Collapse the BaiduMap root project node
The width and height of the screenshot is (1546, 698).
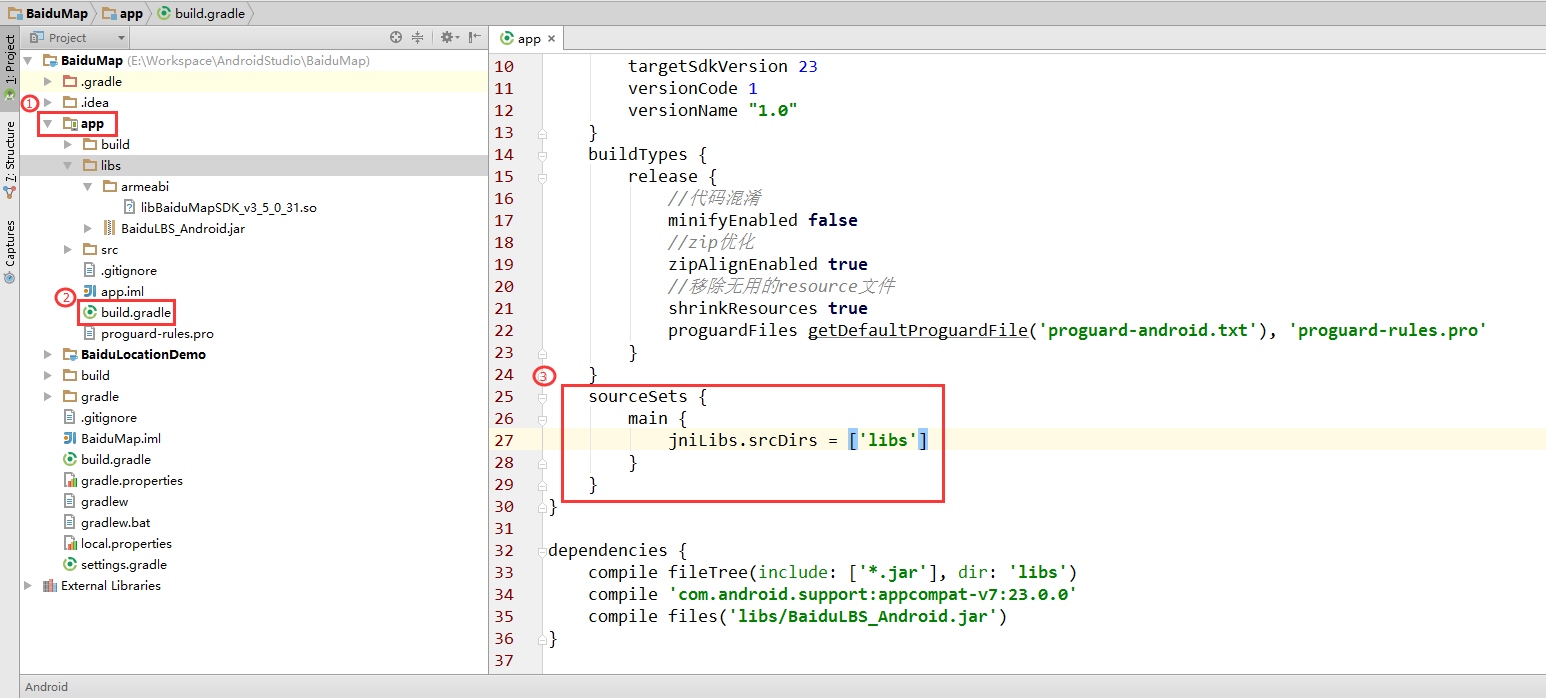(x=28, y=61)
